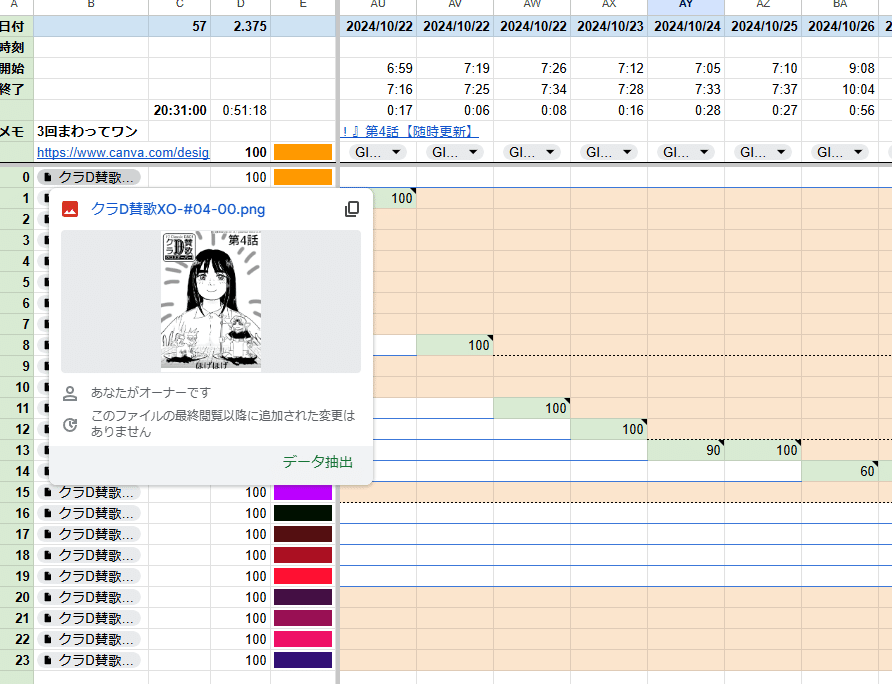
Task: Click the memo cell 3回まわってワン
Action: point(91,131)
